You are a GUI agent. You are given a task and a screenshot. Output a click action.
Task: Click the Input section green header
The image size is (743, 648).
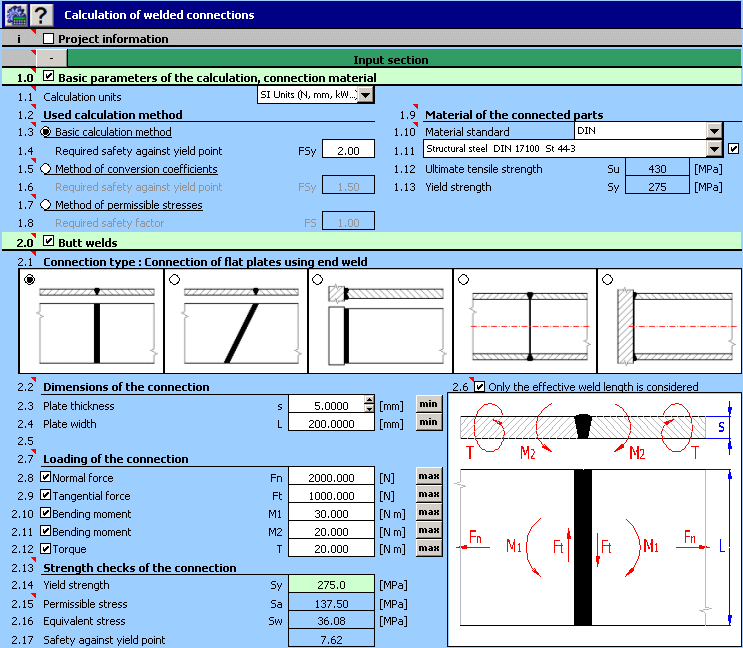point(404,59)
